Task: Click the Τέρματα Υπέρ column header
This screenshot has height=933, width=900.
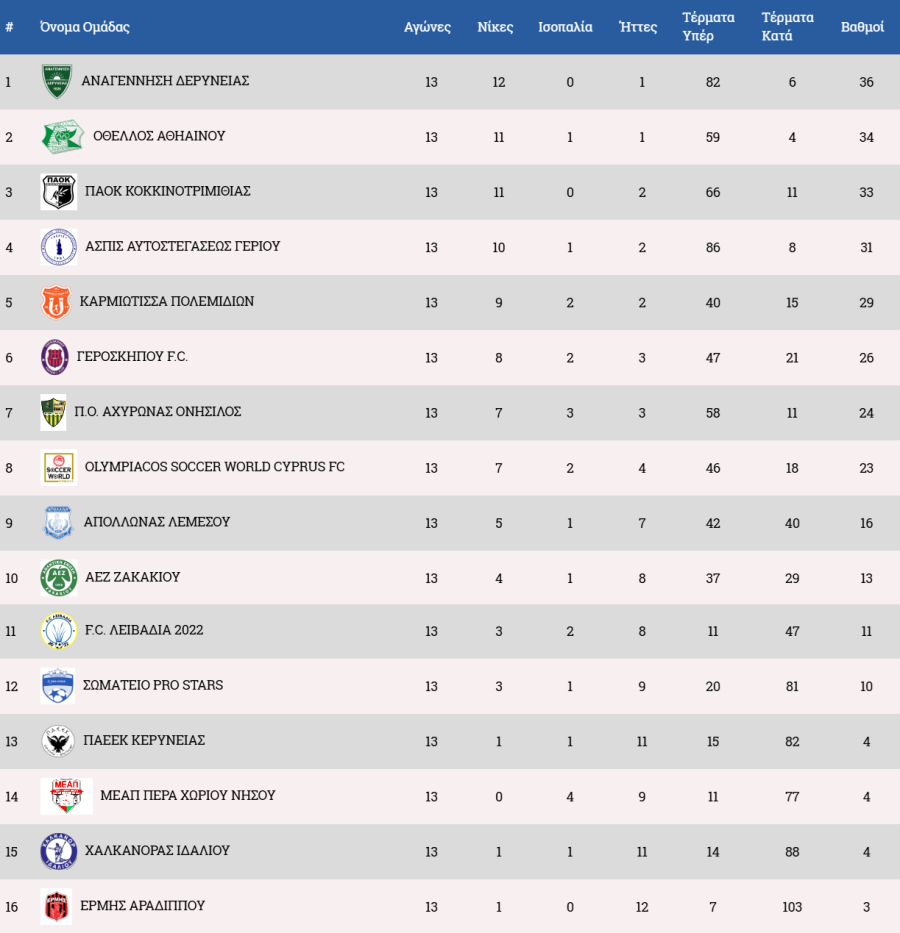Action: click(x=708, y=27)
